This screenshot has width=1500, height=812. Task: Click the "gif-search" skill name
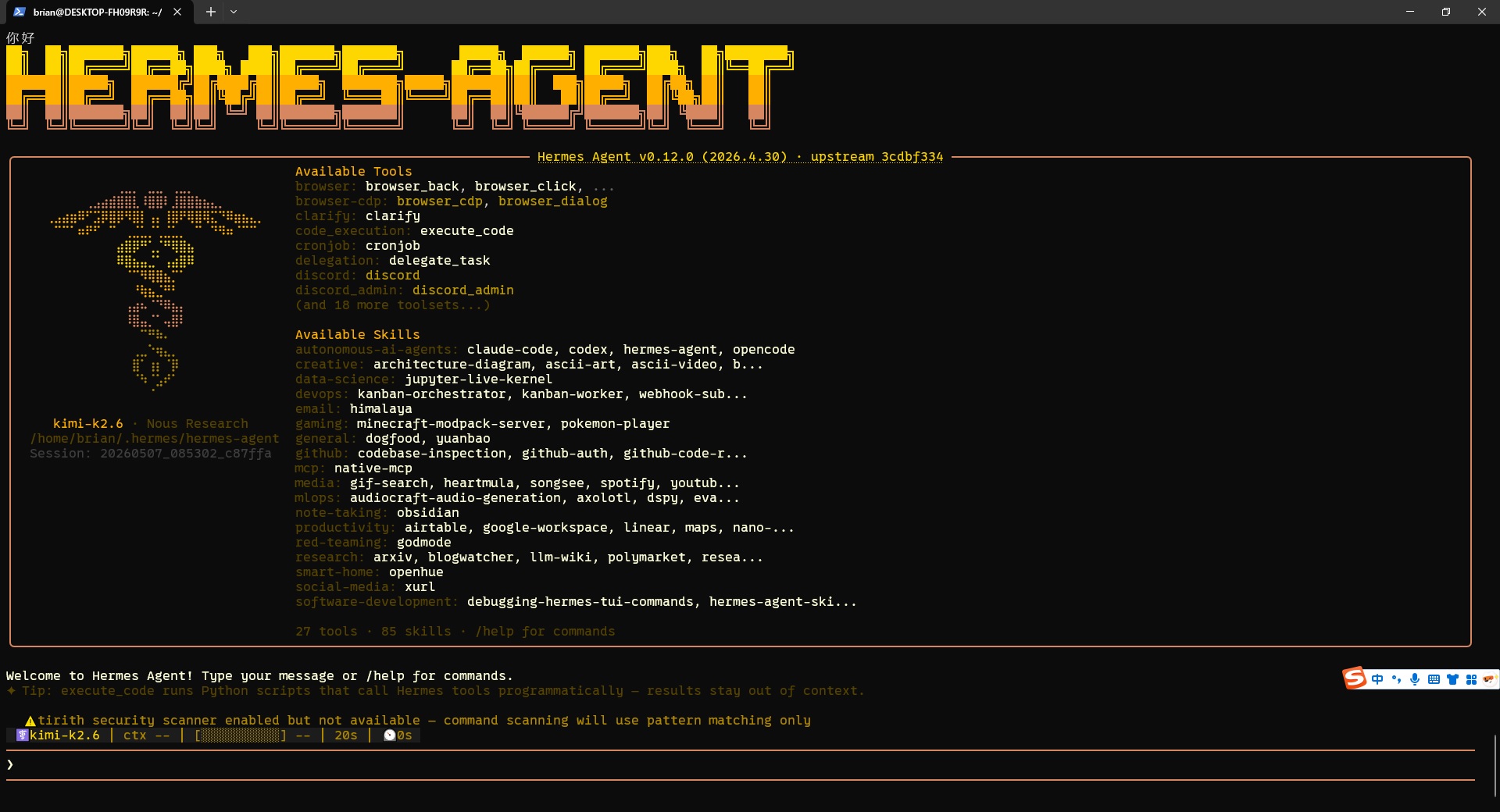tap(388, 483)
